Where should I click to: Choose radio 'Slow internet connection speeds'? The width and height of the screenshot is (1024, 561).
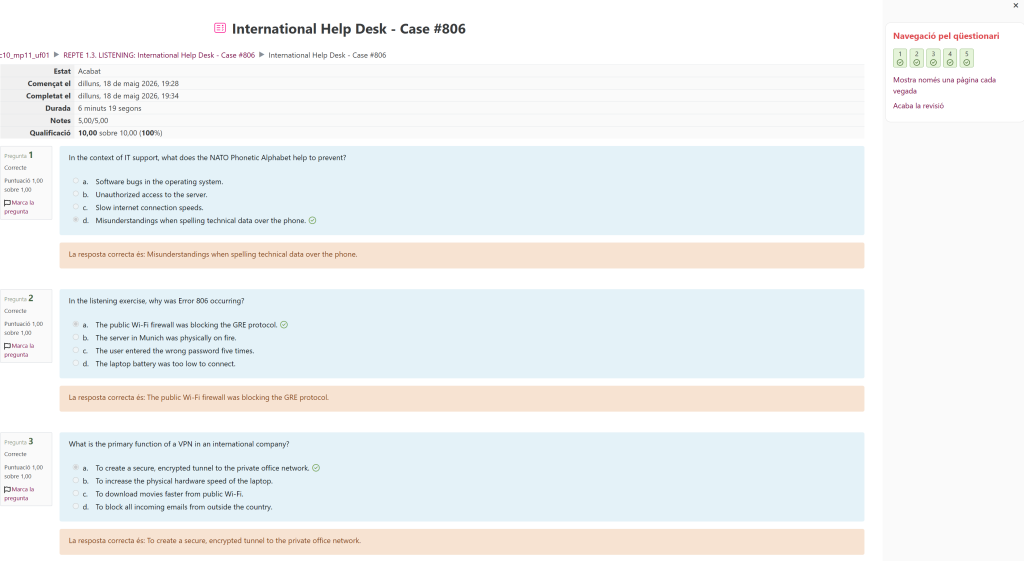coord(76,207)
